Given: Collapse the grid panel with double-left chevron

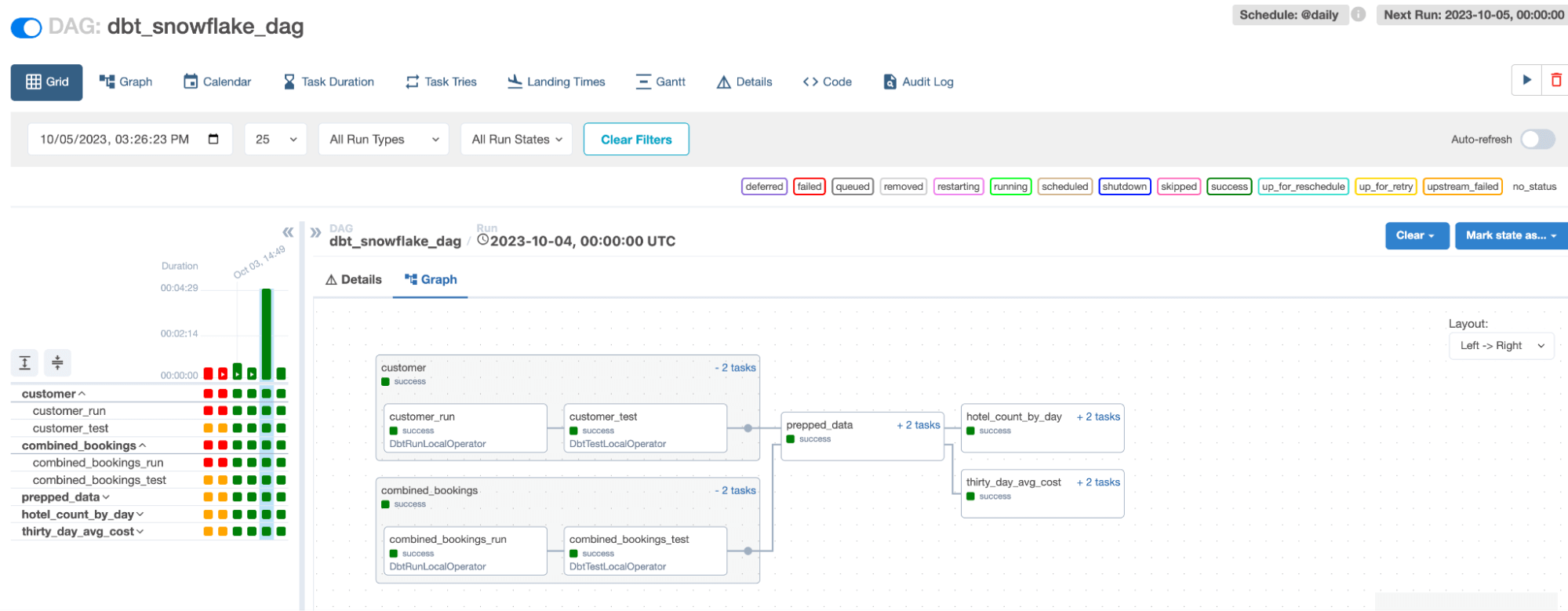Looking at the screenshot, I should (288, 232).
